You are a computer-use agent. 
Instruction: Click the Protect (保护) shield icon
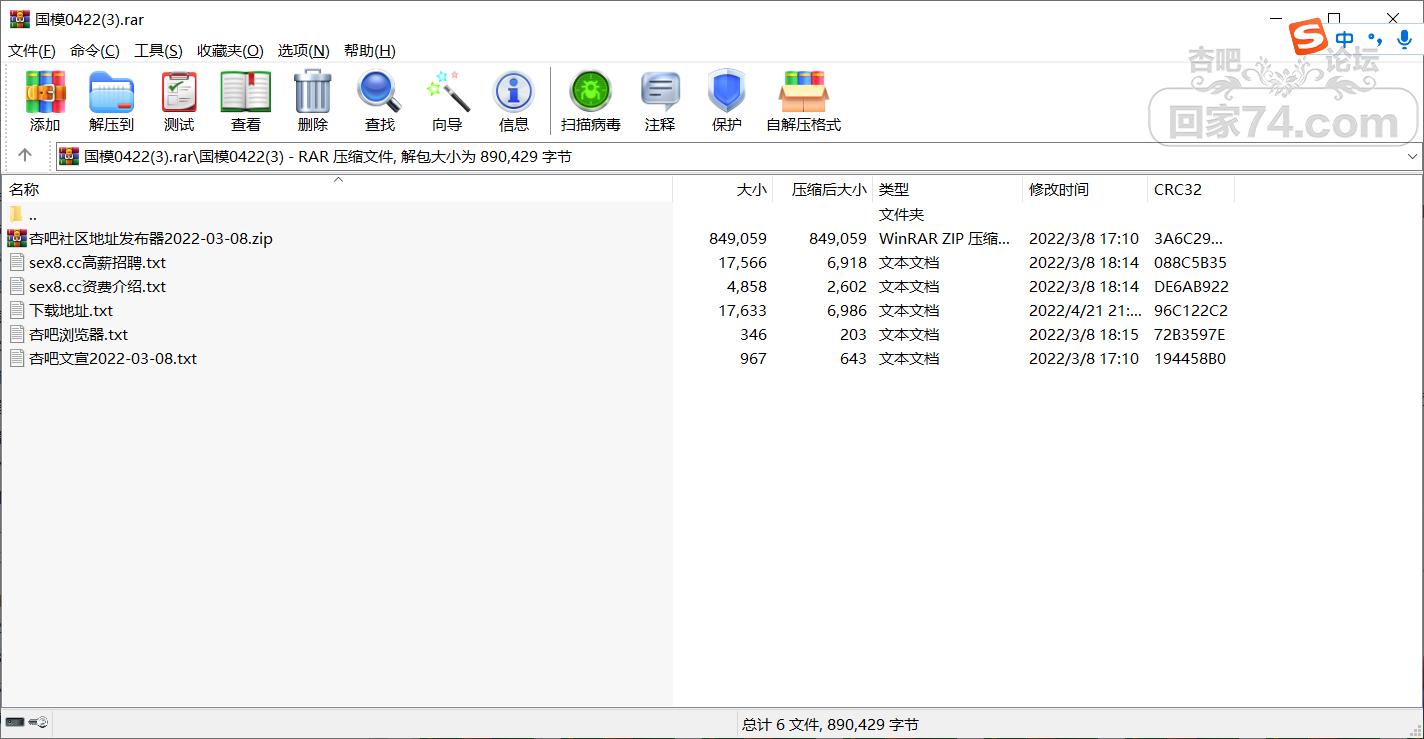727,92
